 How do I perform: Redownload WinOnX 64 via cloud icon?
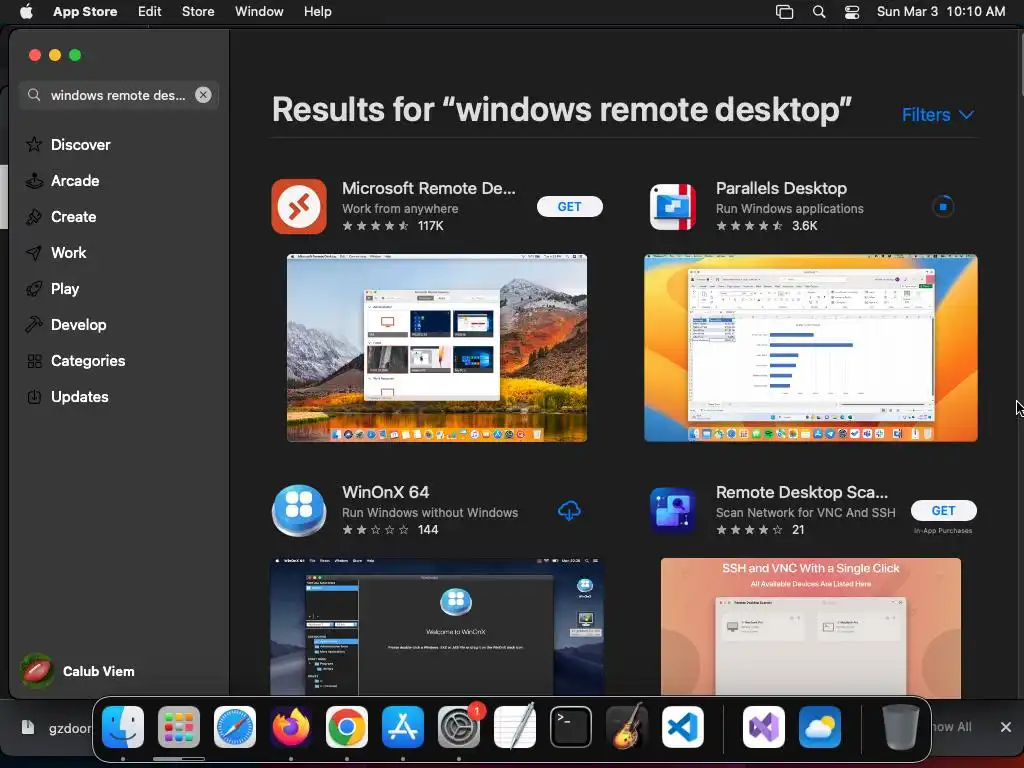pos(569,511)
